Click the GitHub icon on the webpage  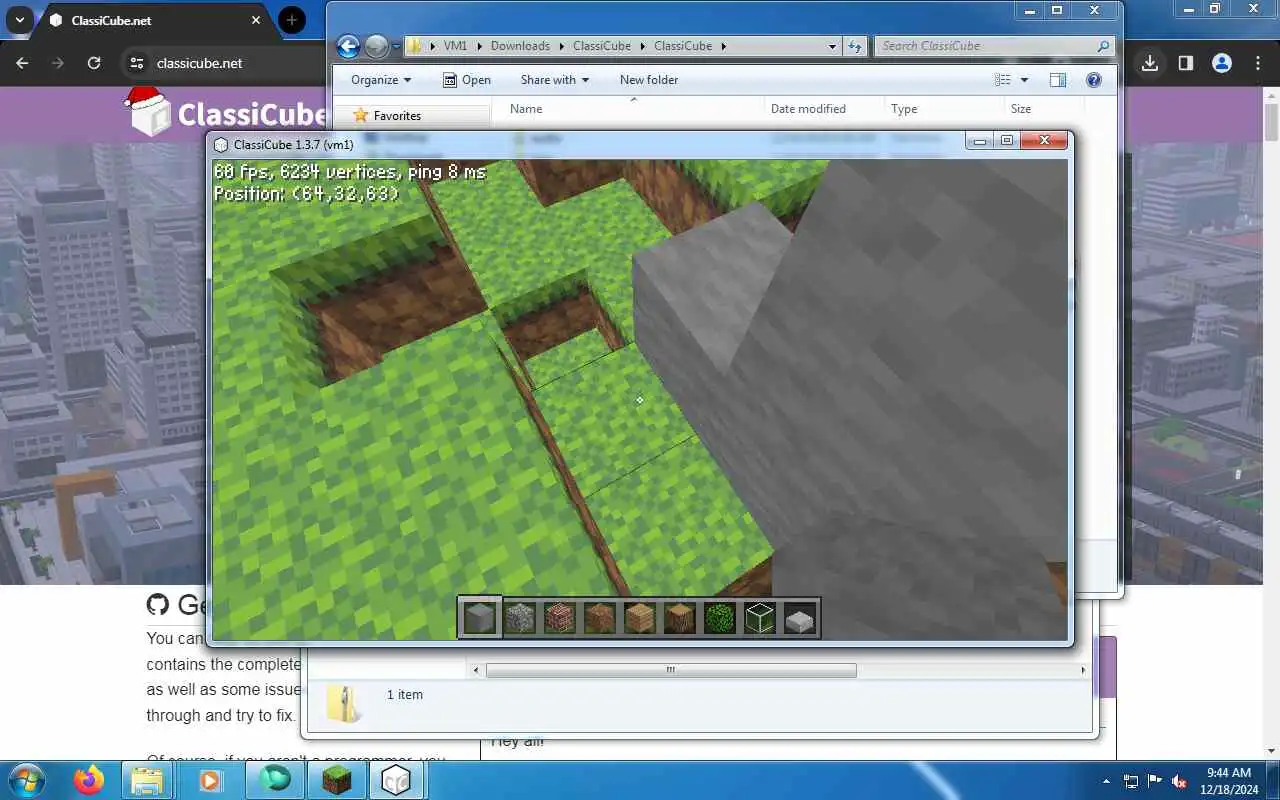point(158,604)
